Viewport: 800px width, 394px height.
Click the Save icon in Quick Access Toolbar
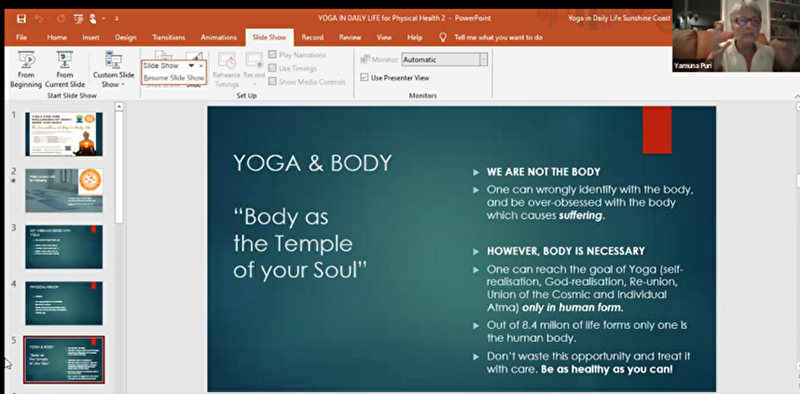pos(21,19)
